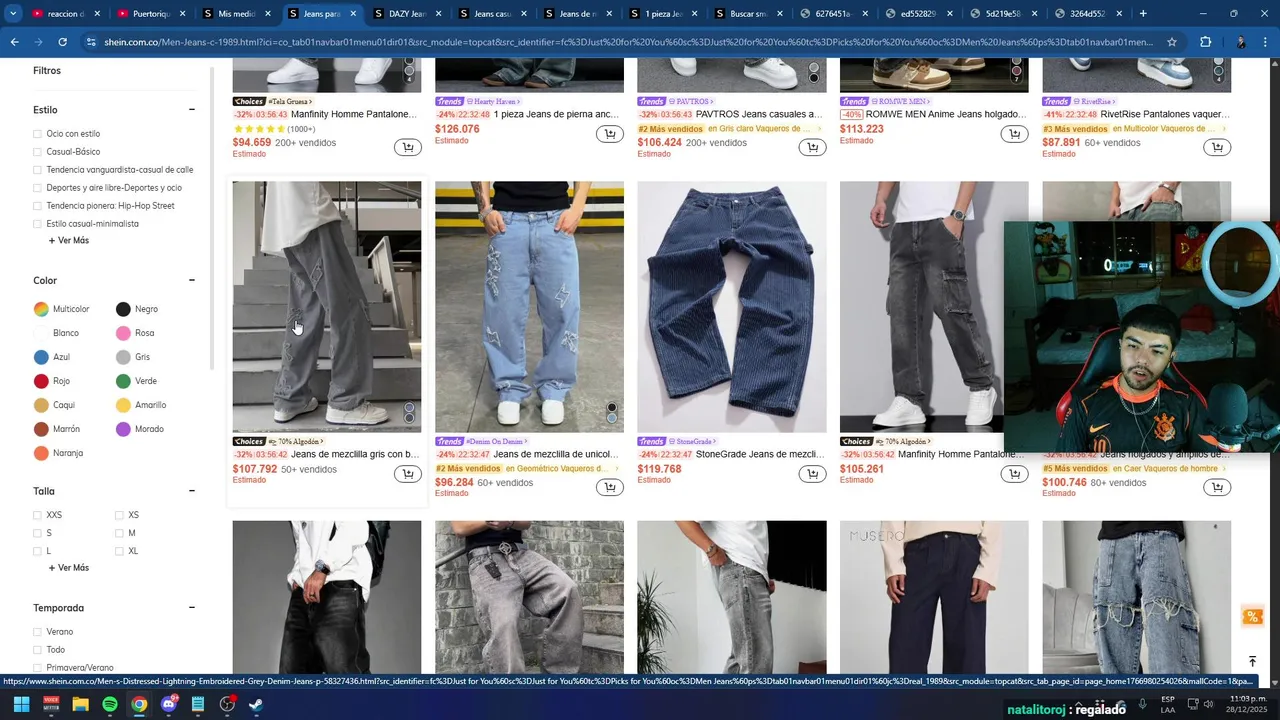Open Jeans de mezclilla gris product title
The image size is (1280, 720).
pos(355,454)
